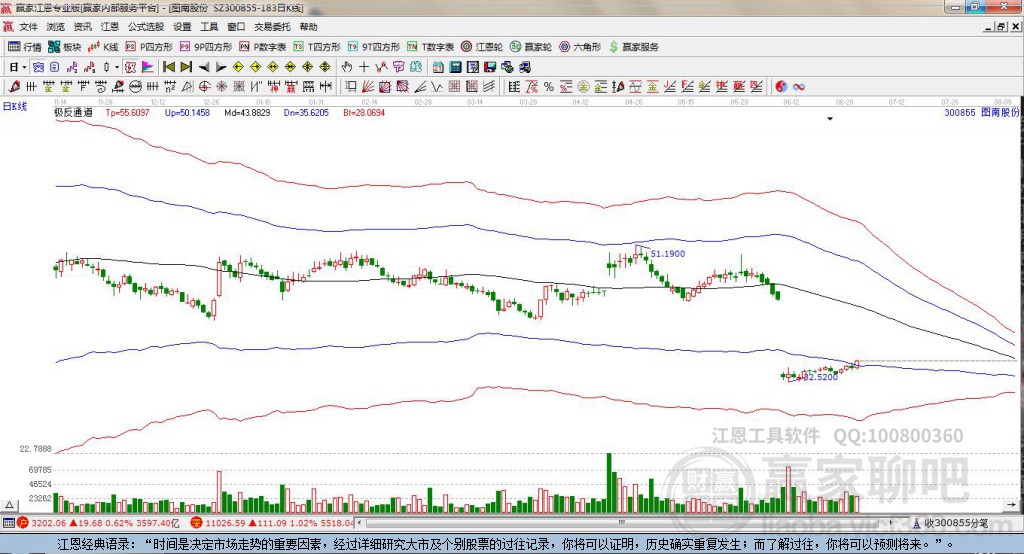Open the T四方形 tool
The height and width of the screenshot is (554, 1024).
[317, 47]
